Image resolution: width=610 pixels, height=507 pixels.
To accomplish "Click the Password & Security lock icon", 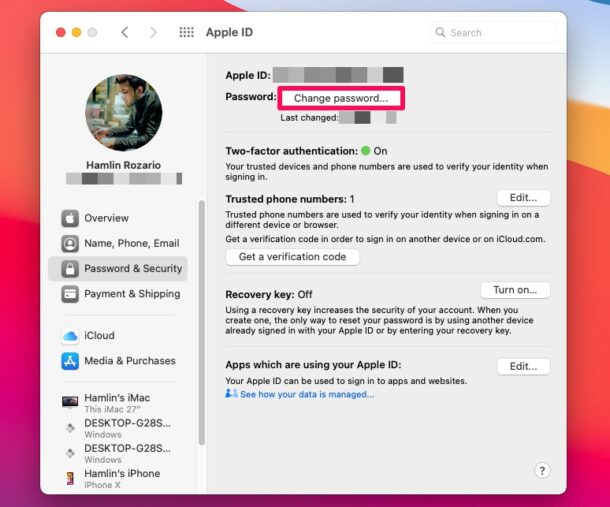I will click(x=70, y=269).
